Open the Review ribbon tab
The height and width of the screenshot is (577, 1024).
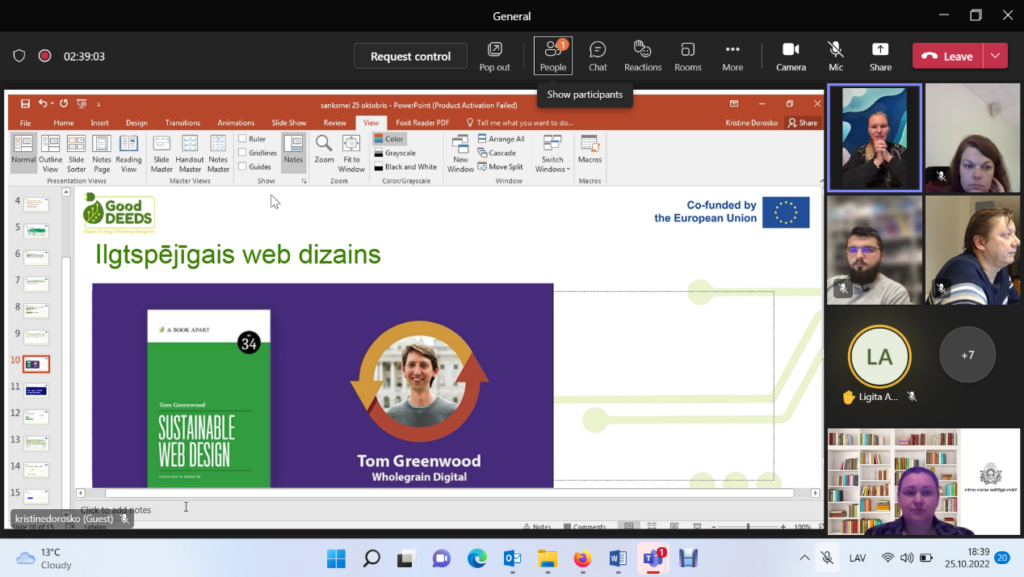[335, 123]
